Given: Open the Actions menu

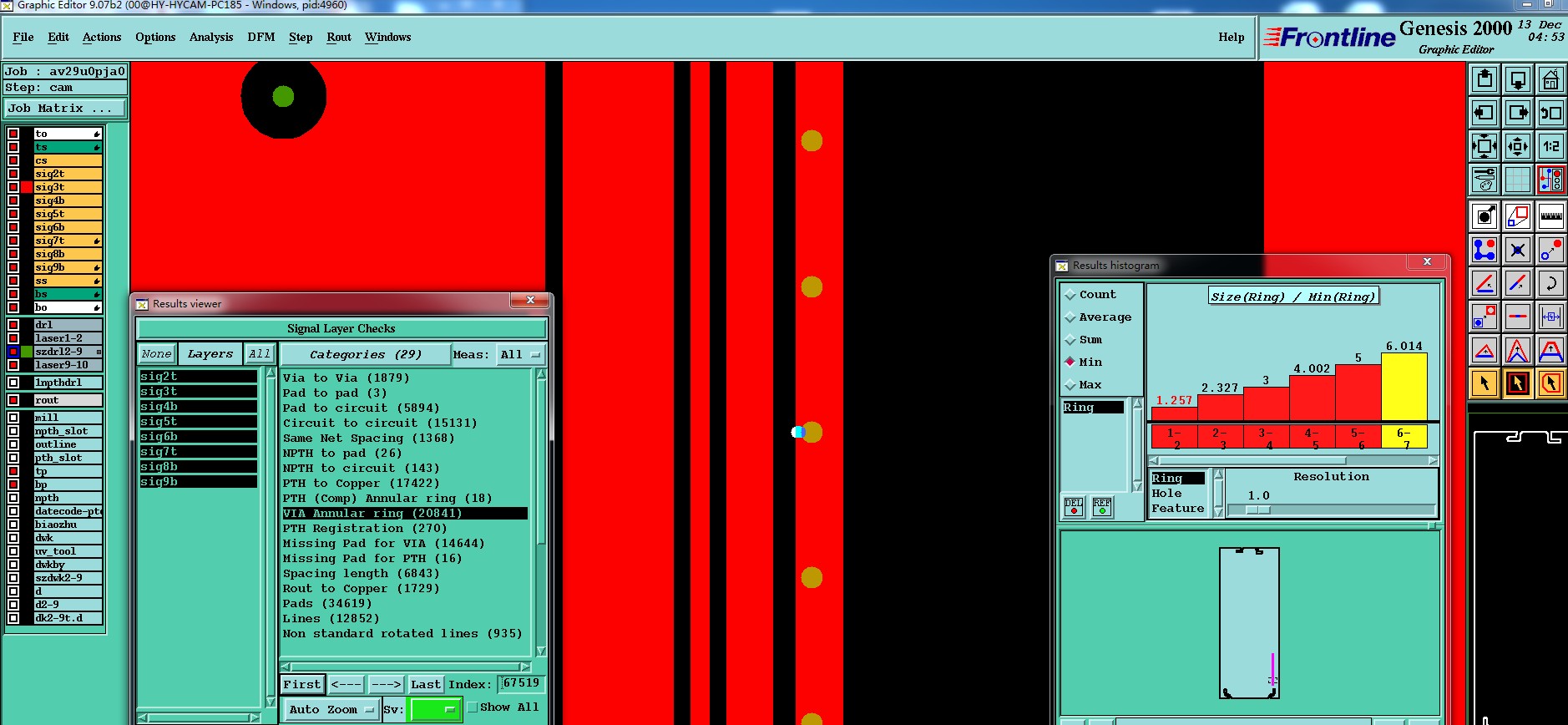Looking at the screenshot, I should click(x=102, y=38).
